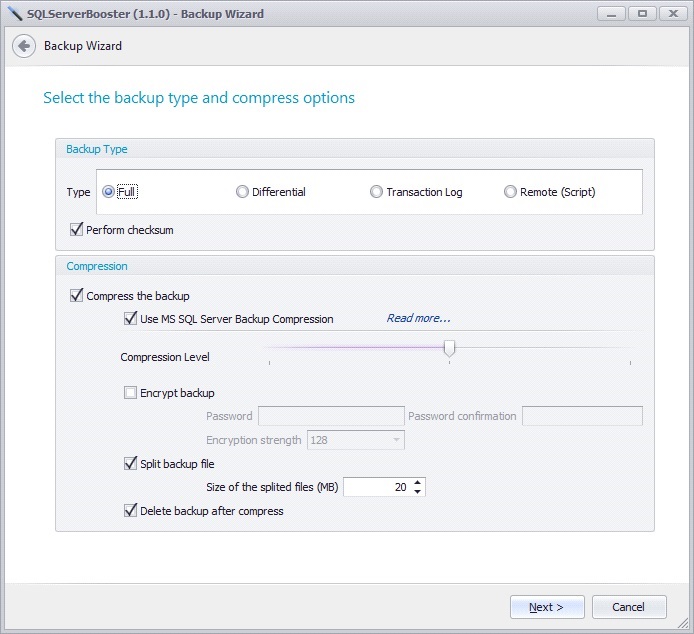Open the Encryption strength dropdown

point(397,440)
